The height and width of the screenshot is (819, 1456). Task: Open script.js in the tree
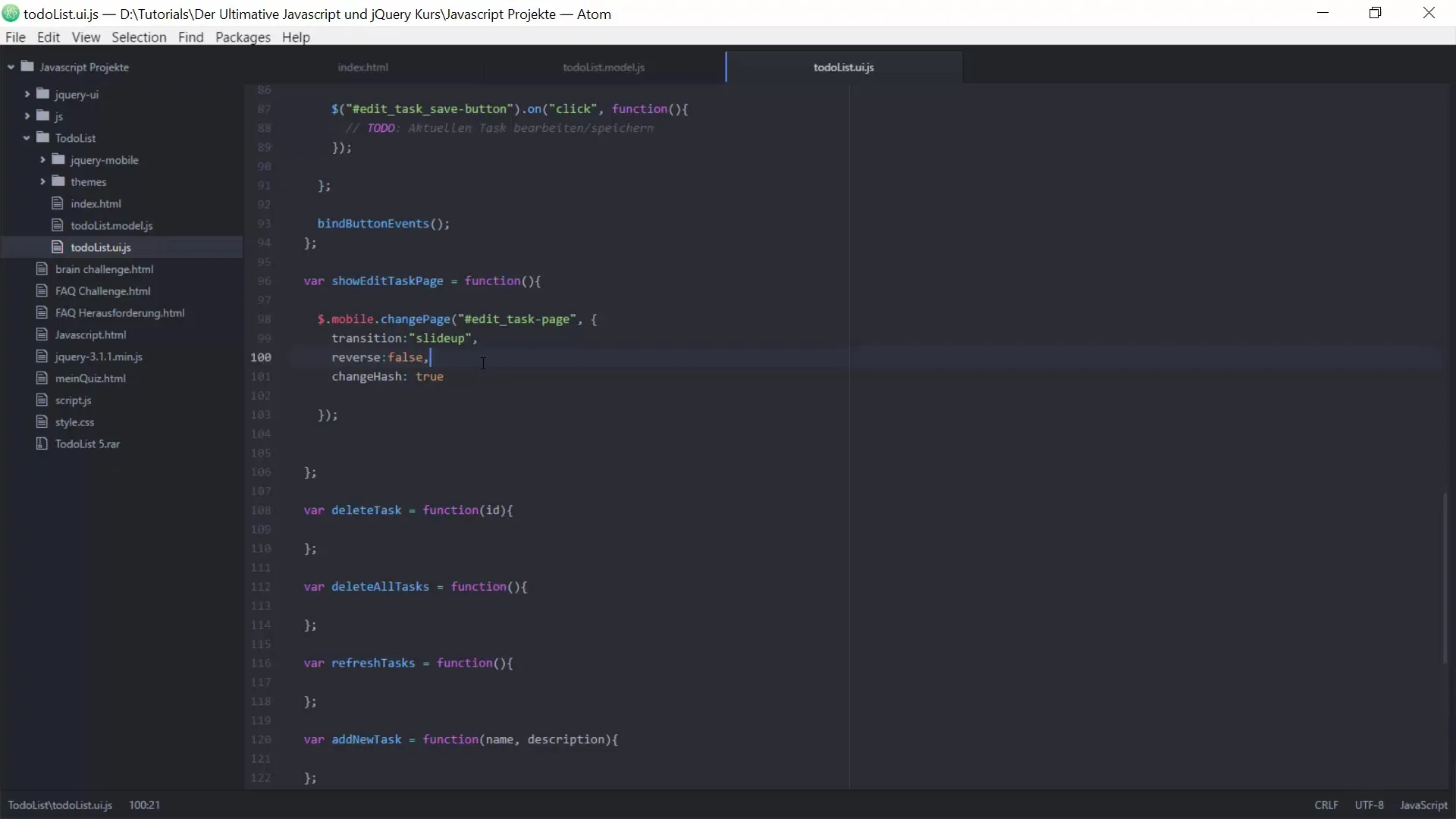click(x=73, y=400)
